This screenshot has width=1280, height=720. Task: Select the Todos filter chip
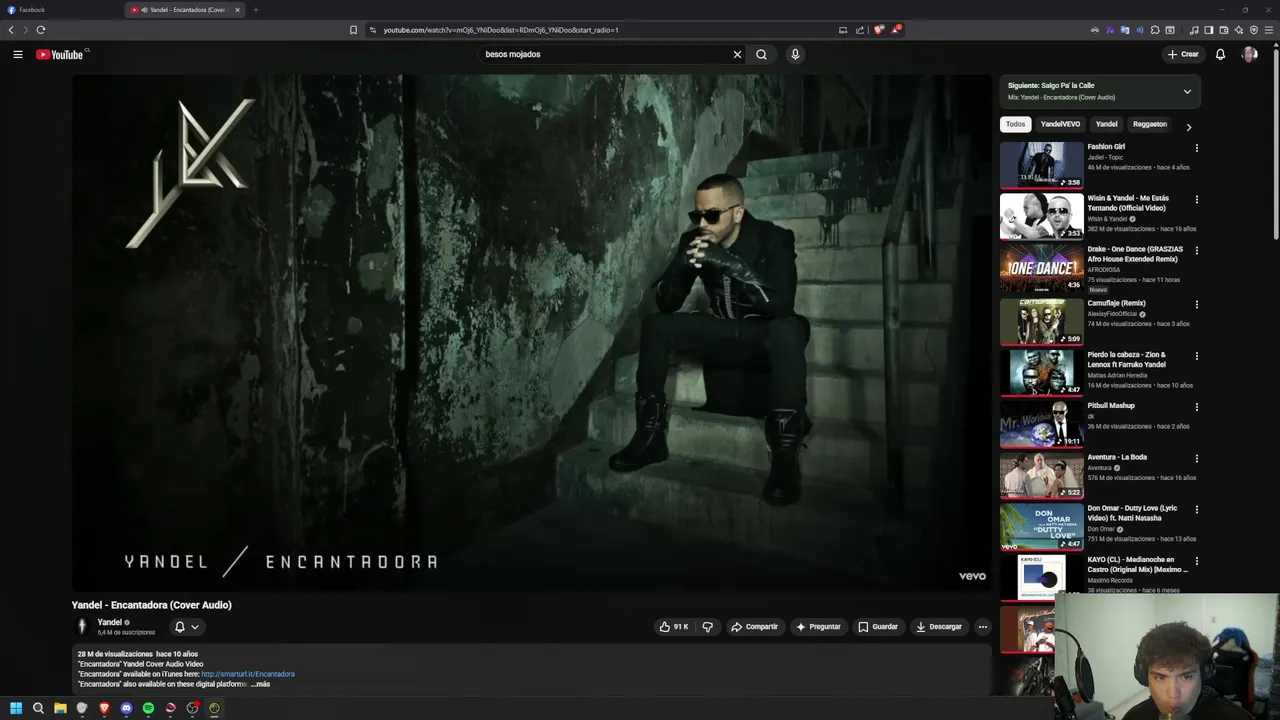point(1016,124)
